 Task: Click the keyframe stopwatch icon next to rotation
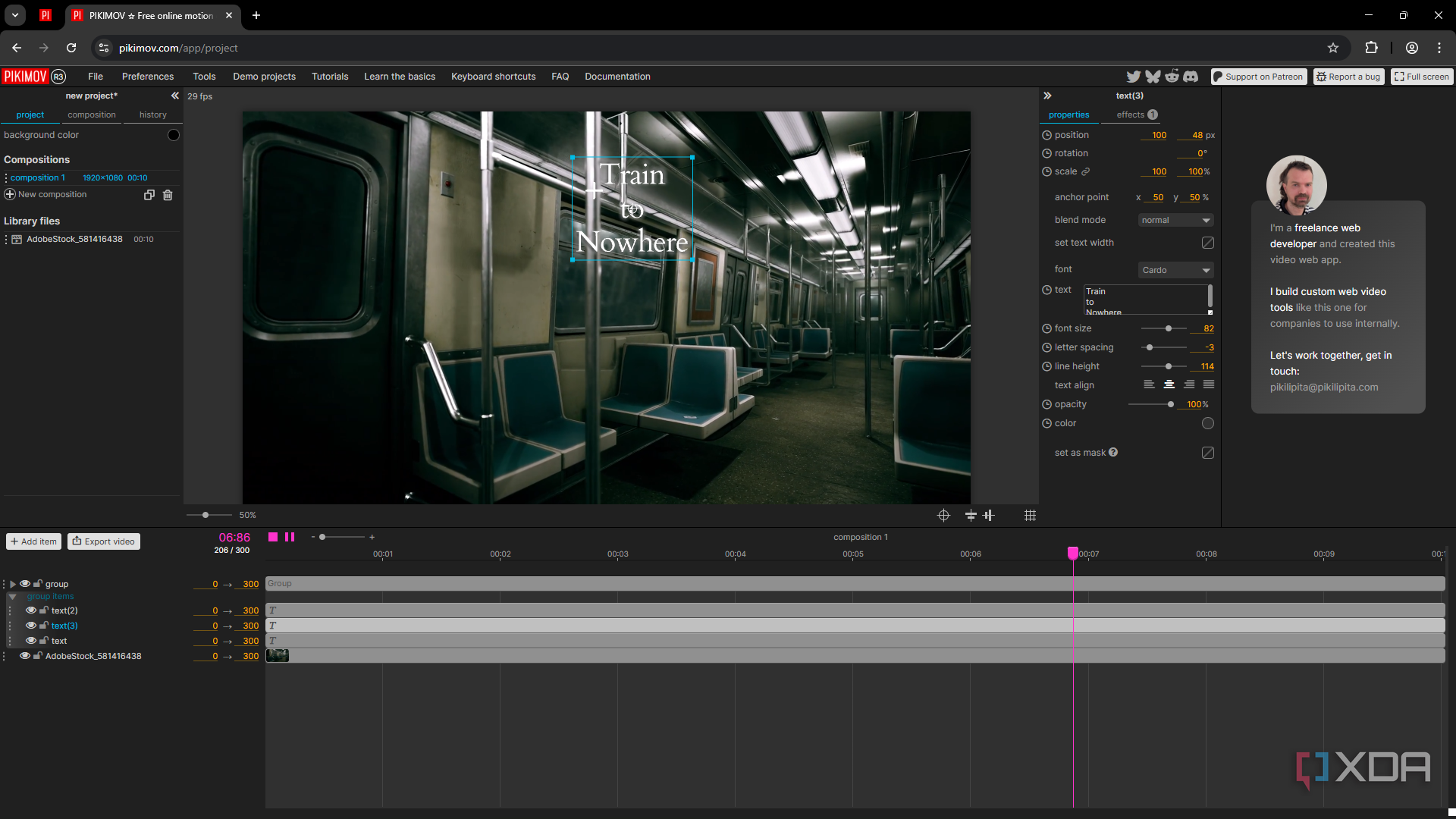(1046, 153)
